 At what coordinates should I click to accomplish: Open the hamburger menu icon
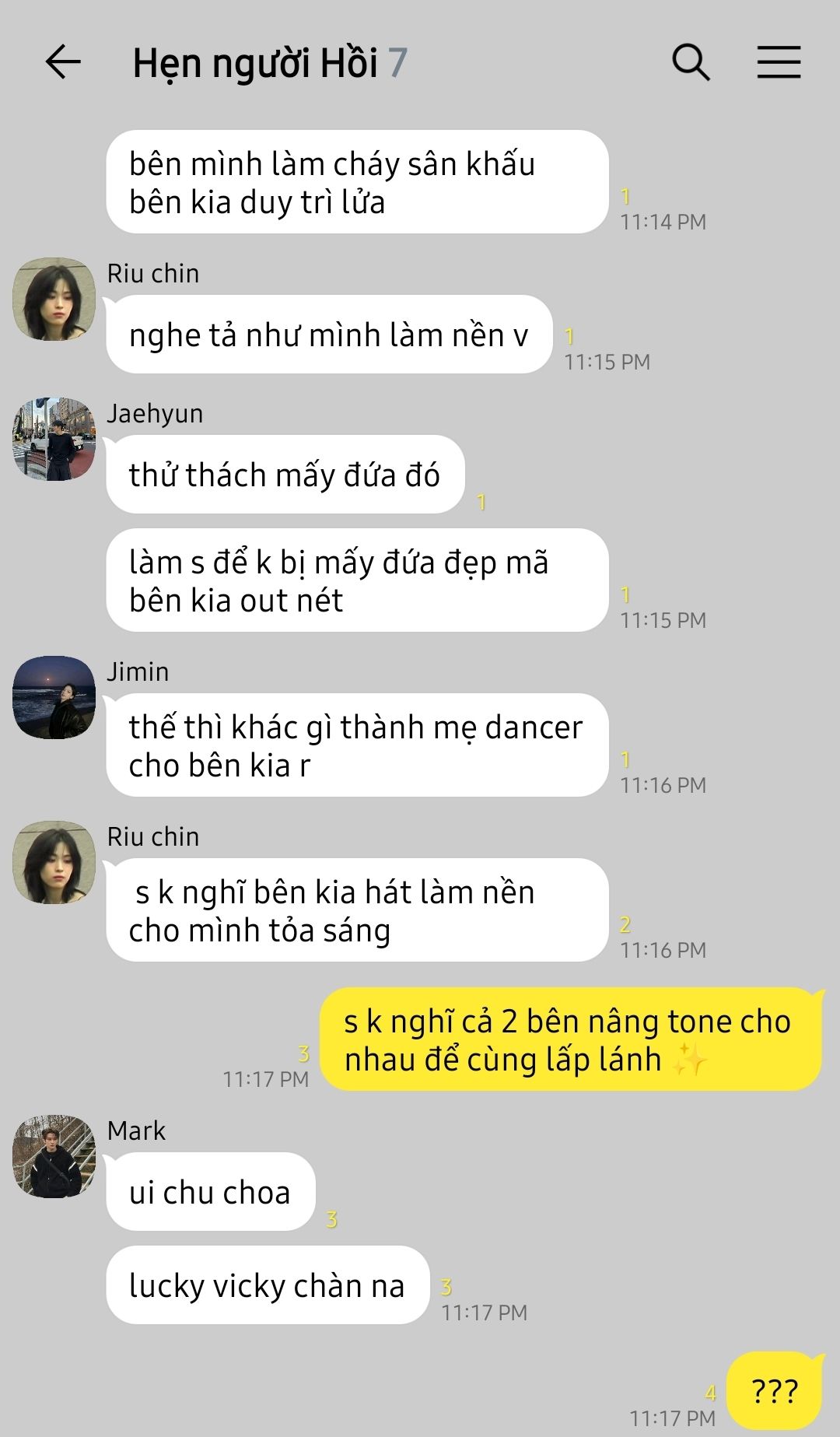(x=779, y=62)
